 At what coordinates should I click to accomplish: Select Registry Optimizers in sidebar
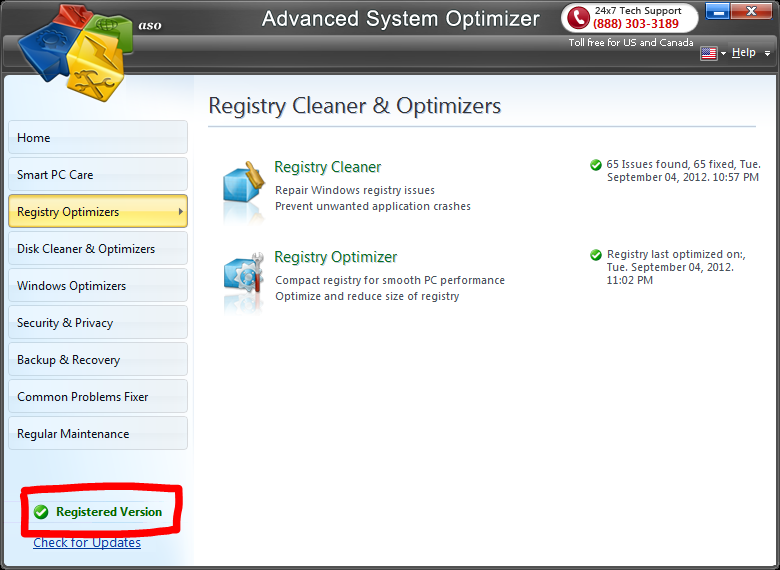coord(98,211)
